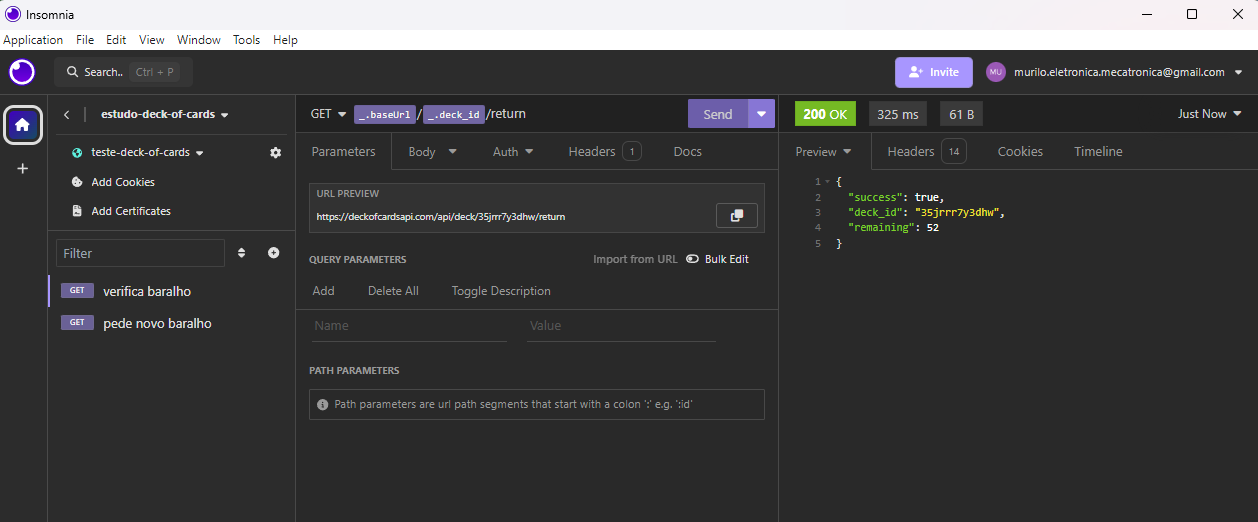Click the globe icon beside teste-deck-of-cards
The width and height of the screenshot is (1258, 522).
point(77,153)
